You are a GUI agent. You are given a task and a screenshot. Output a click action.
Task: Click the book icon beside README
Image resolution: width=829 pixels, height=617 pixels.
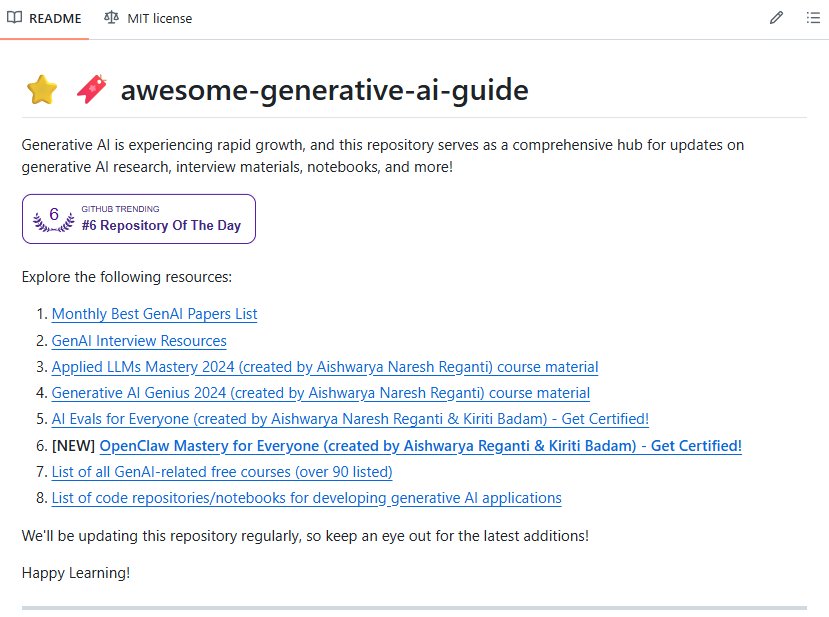[14, 17]
